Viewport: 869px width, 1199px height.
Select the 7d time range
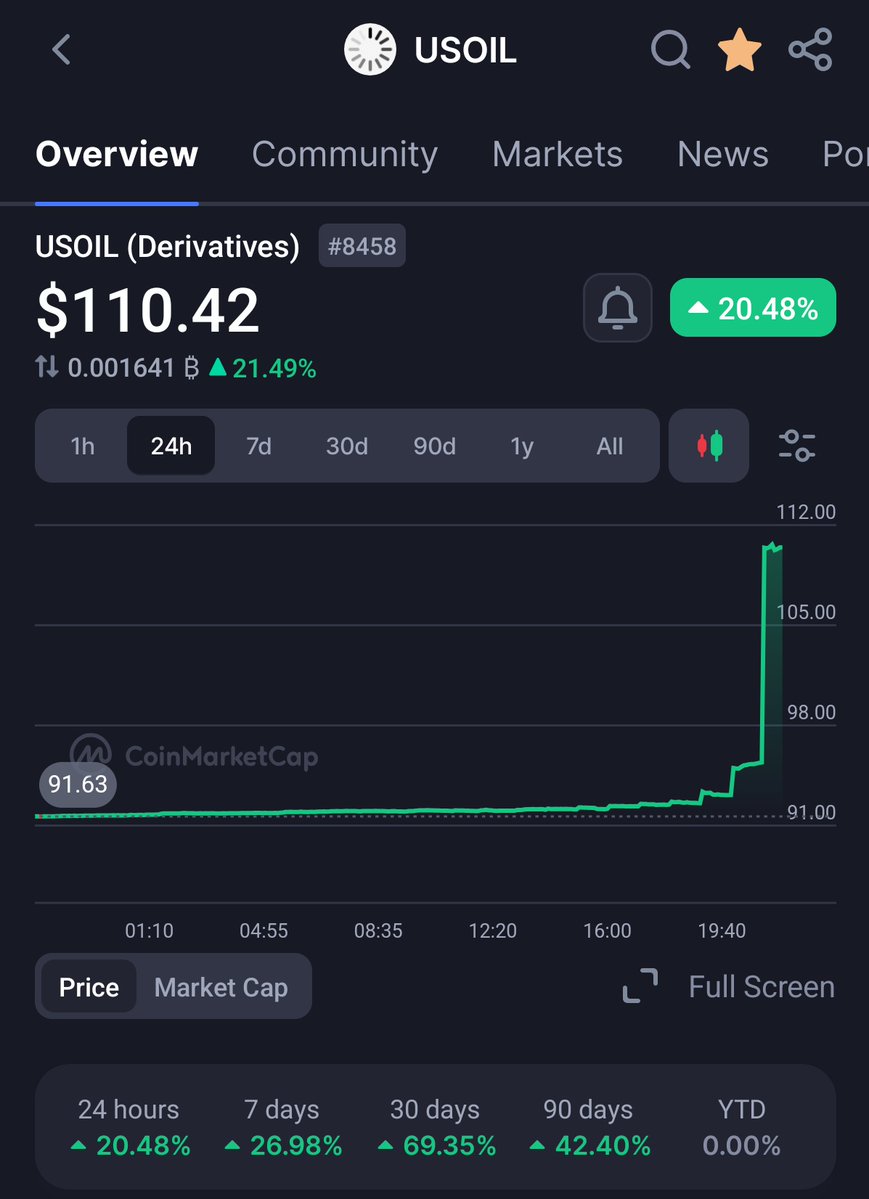(x=259, y=446)
